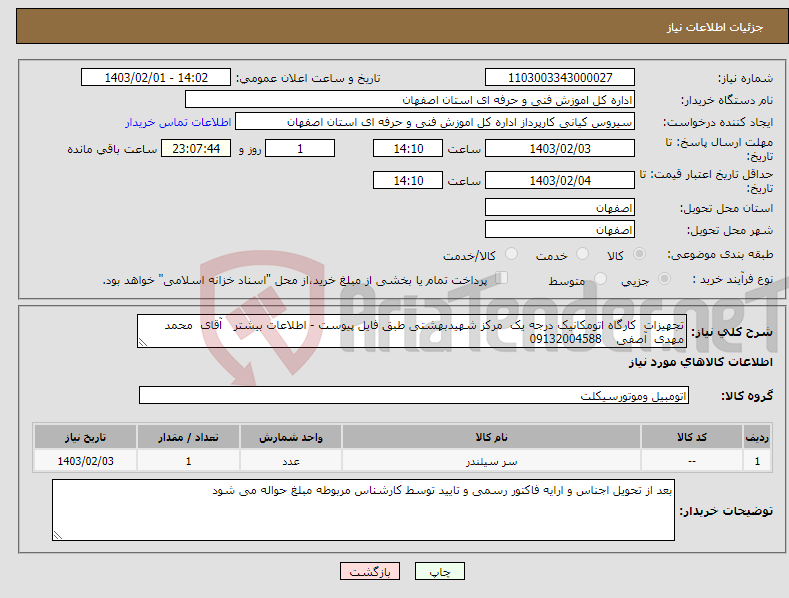Click the resize handle of the توضیحات خریدار box
789x598 pixels.
pos(58,535)
